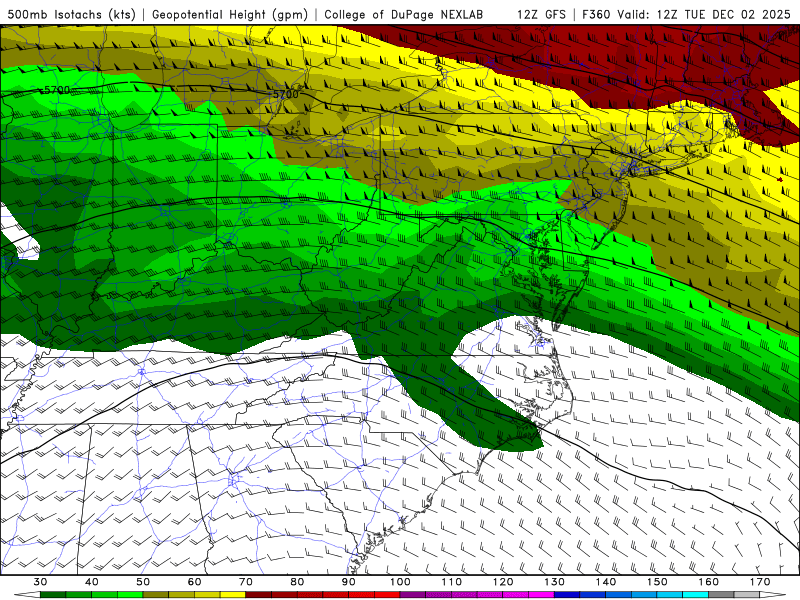Click the legend value 120
800x600 pixels.
point(503,582)
